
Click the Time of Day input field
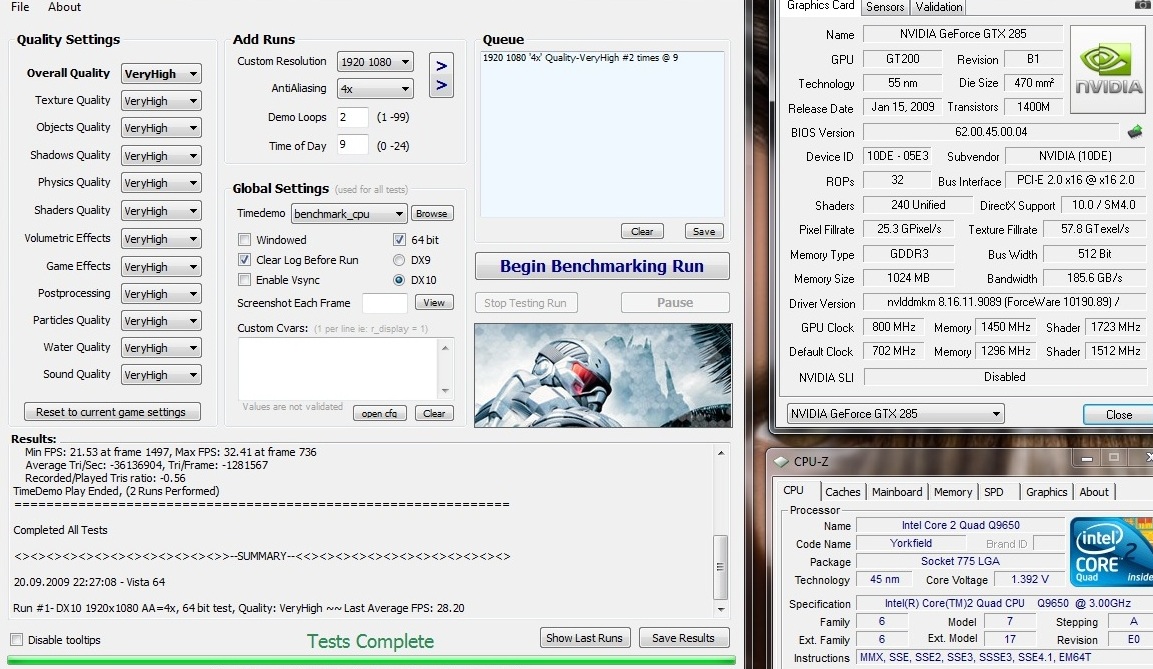(353, 145)
